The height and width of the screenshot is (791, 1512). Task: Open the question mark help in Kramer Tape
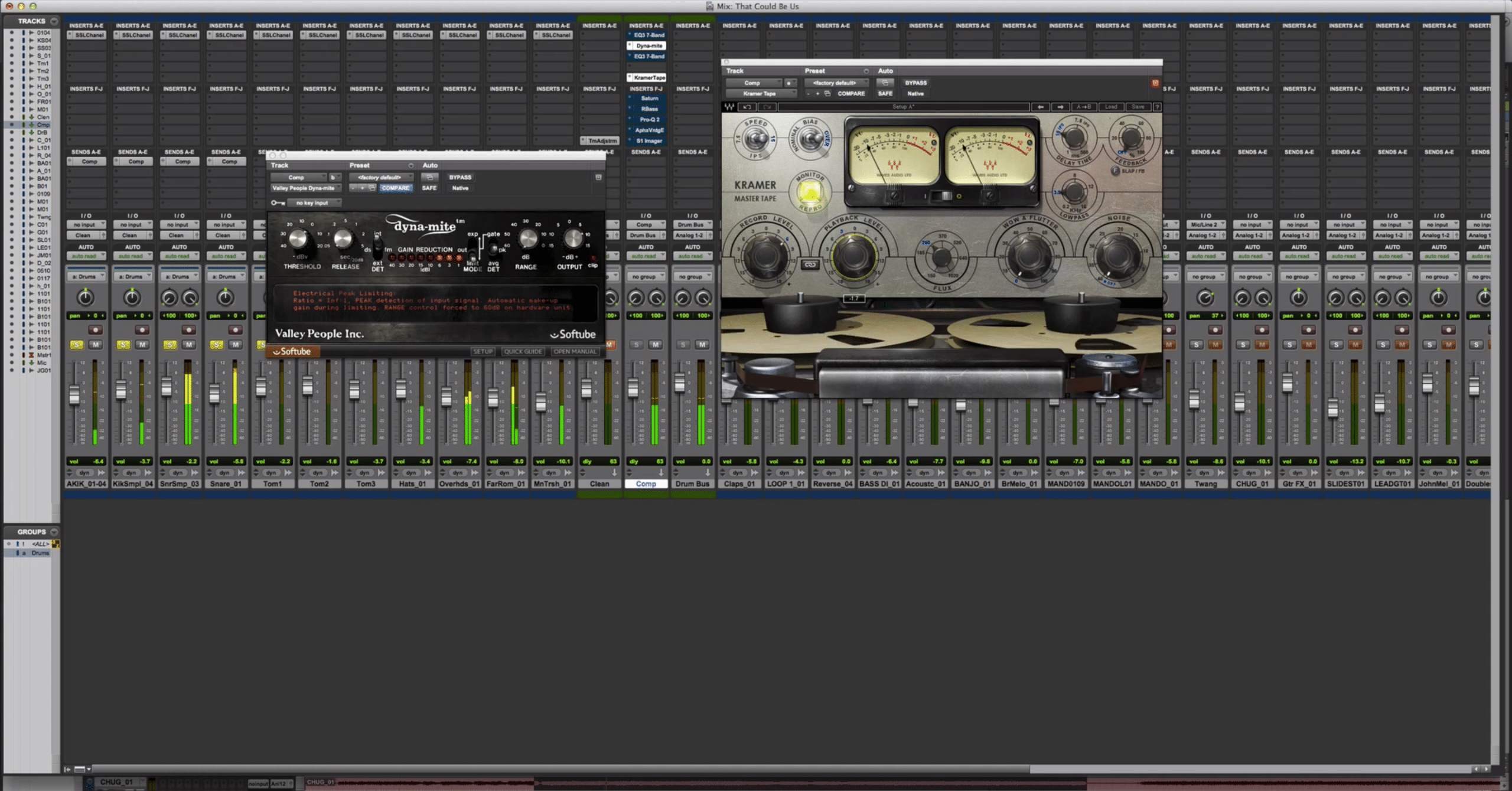point(1157,107)
